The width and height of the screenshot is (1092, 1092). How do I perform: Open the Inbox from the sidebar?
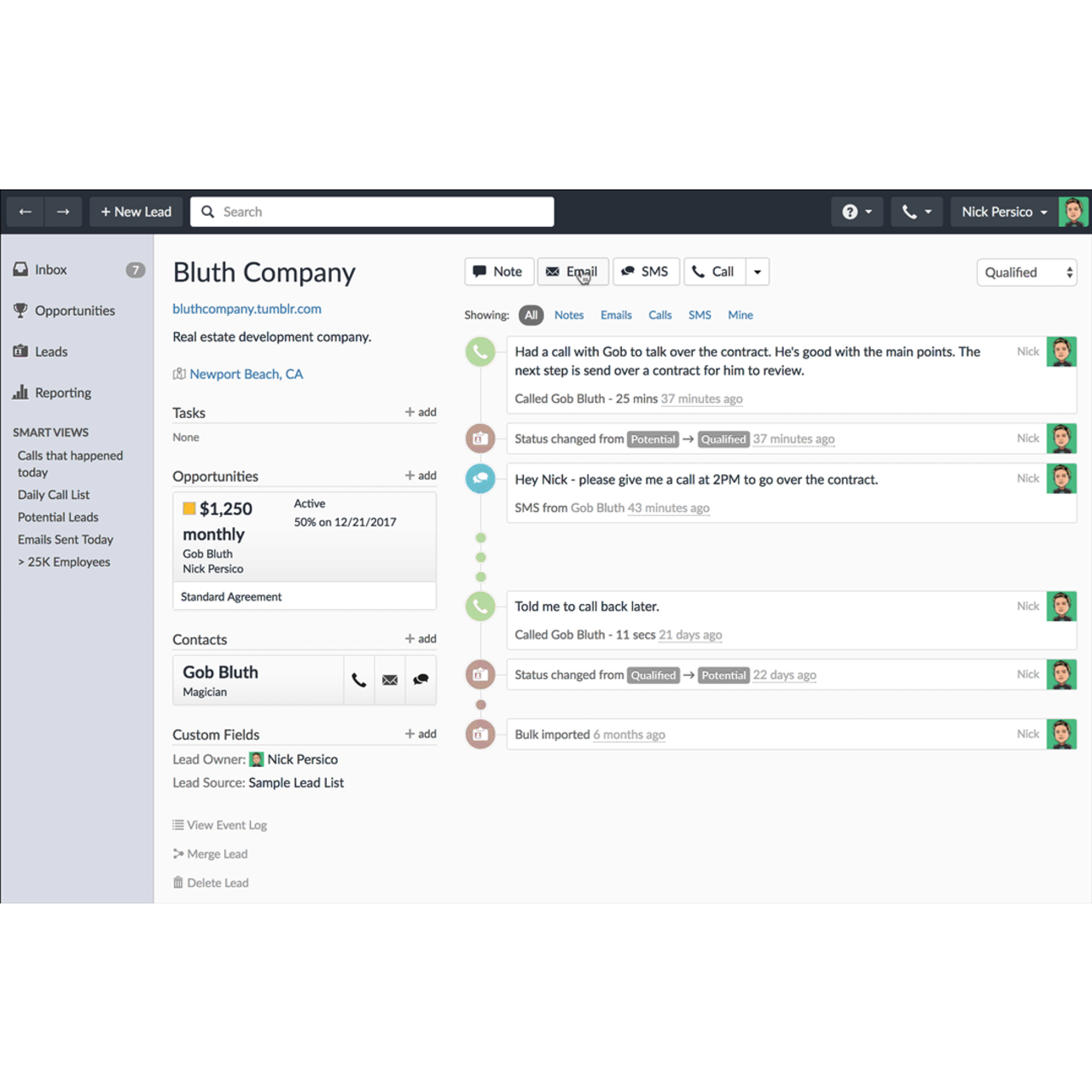pyautogui.click(x=50, y=270)
